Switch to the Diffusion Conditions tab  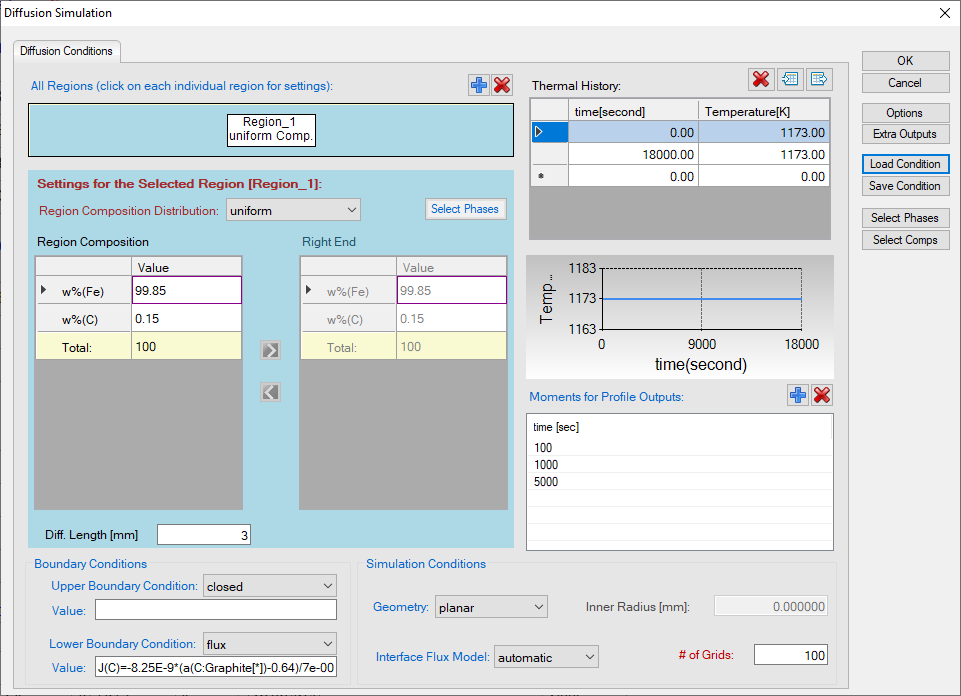(x=67, y=51)
